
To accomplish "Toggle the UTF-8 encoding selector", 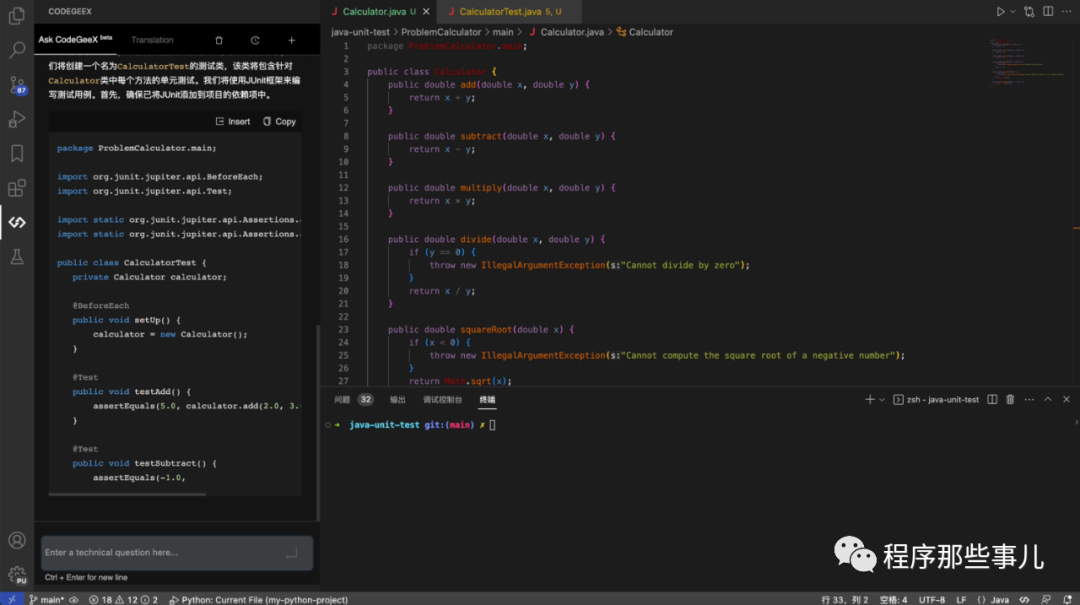I will pos(931,599).
